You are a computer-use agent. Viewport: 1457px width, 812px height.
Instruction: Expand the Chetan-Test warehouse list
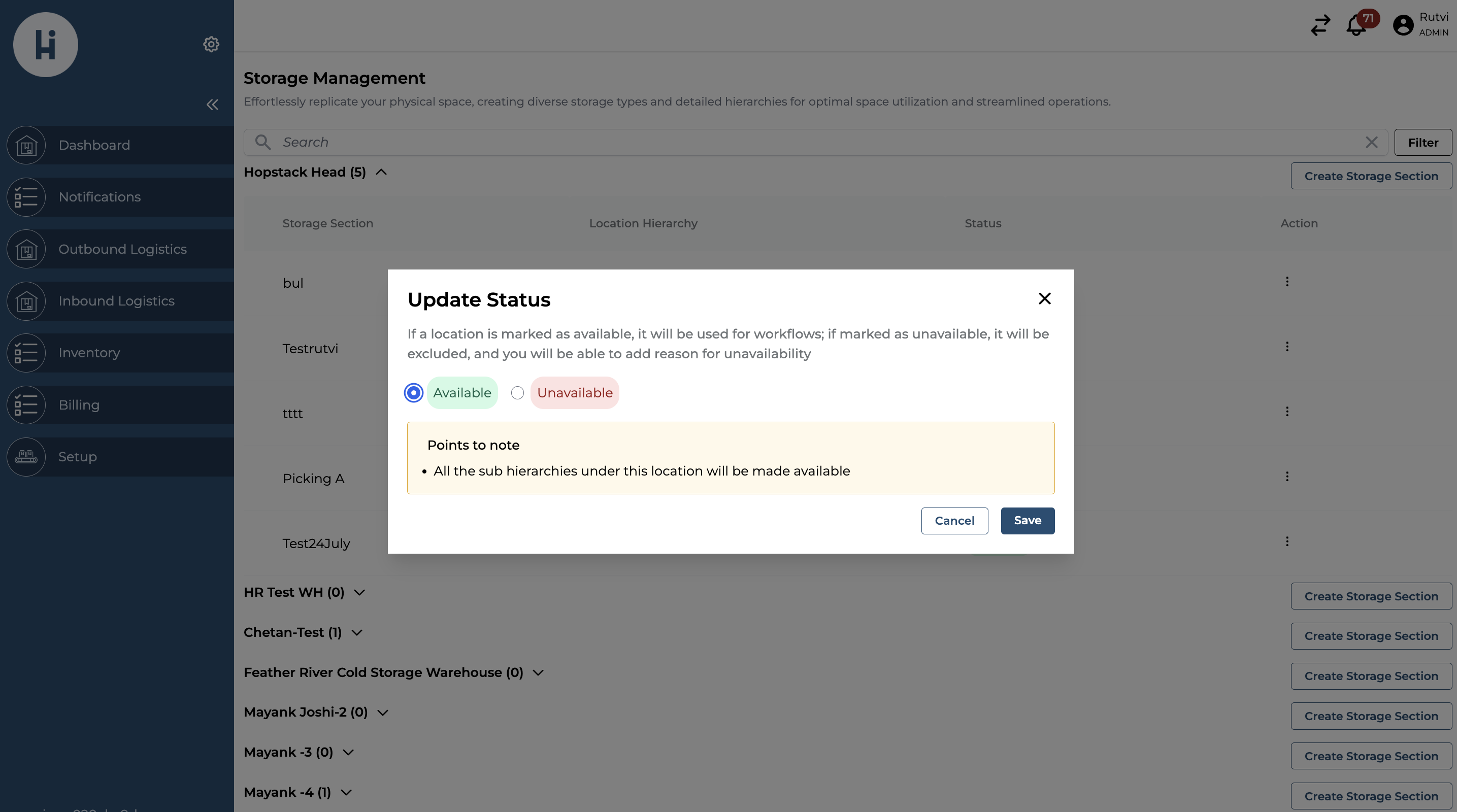click(x=357, y=633)
